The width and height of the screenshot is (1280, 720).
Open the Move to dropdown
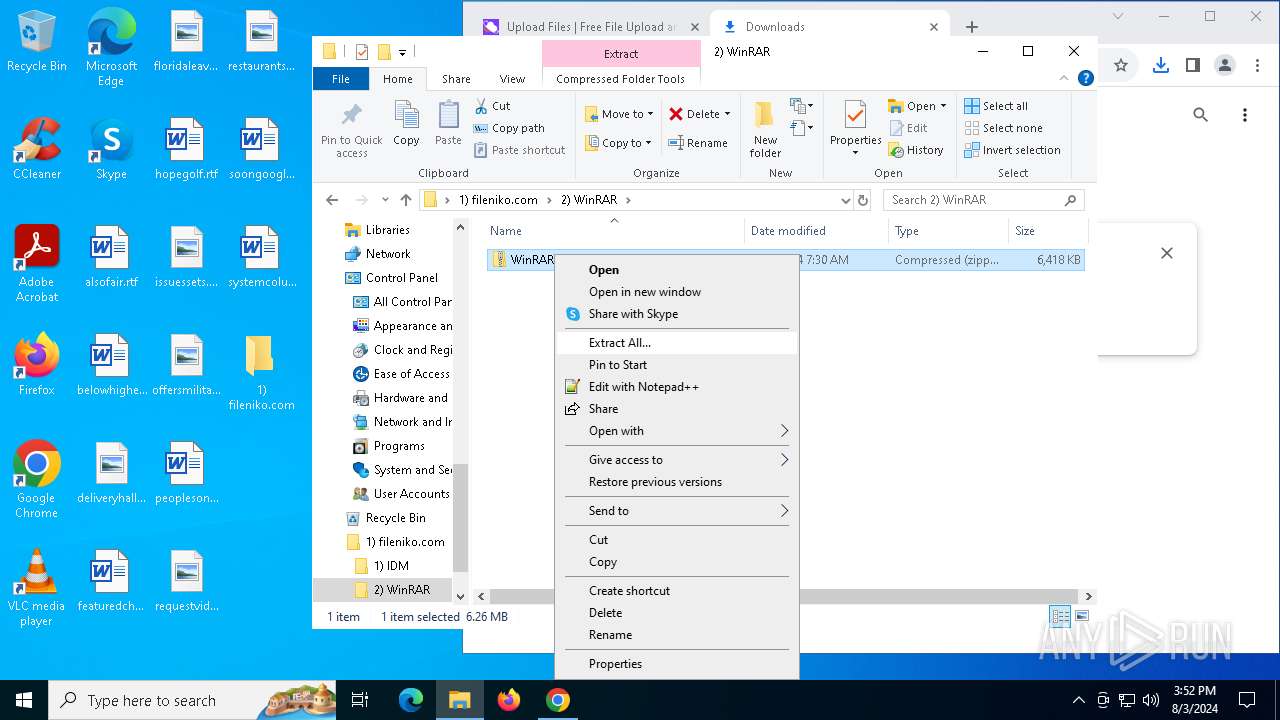[619, 114]
